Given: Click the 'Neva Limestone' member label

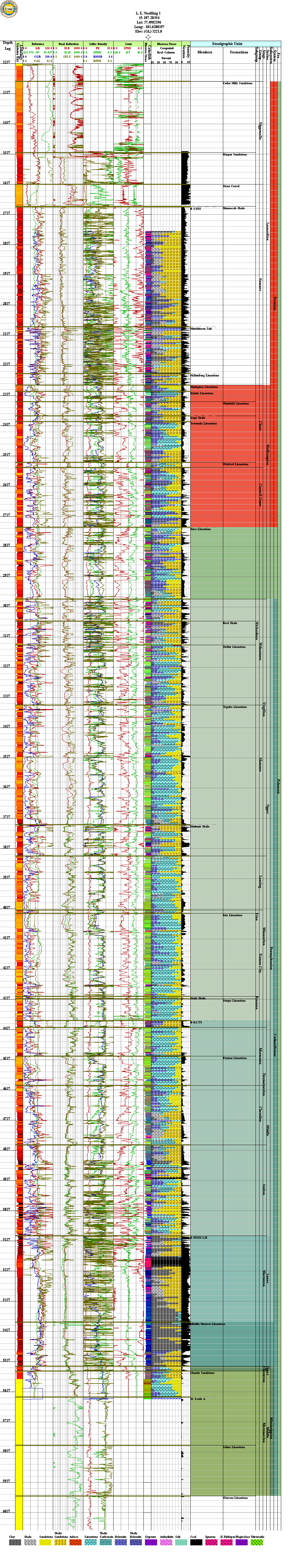Looking at the screenshot, I should click(200, 529).
